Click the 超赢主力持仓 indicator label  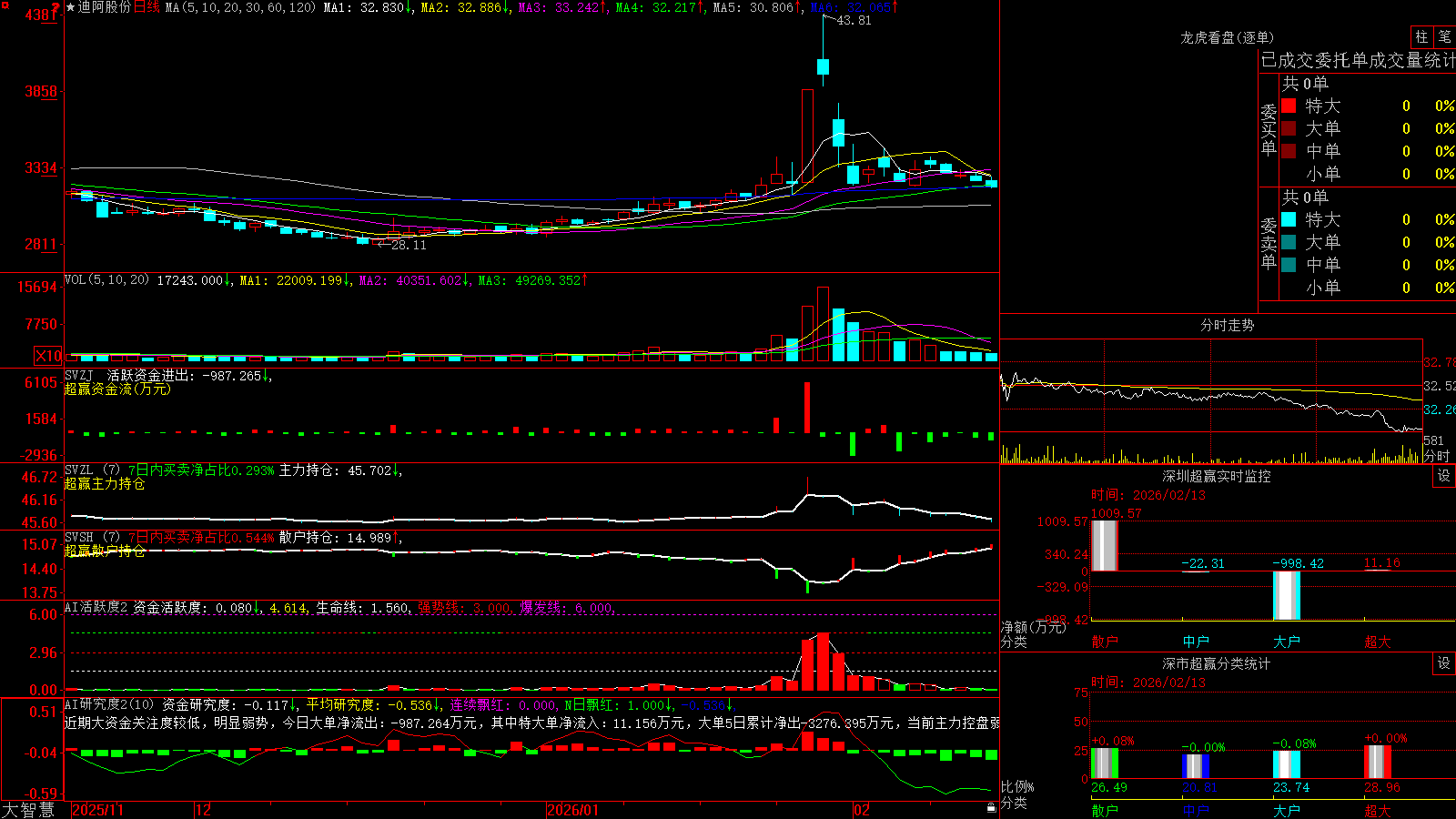tap(105, 483)
